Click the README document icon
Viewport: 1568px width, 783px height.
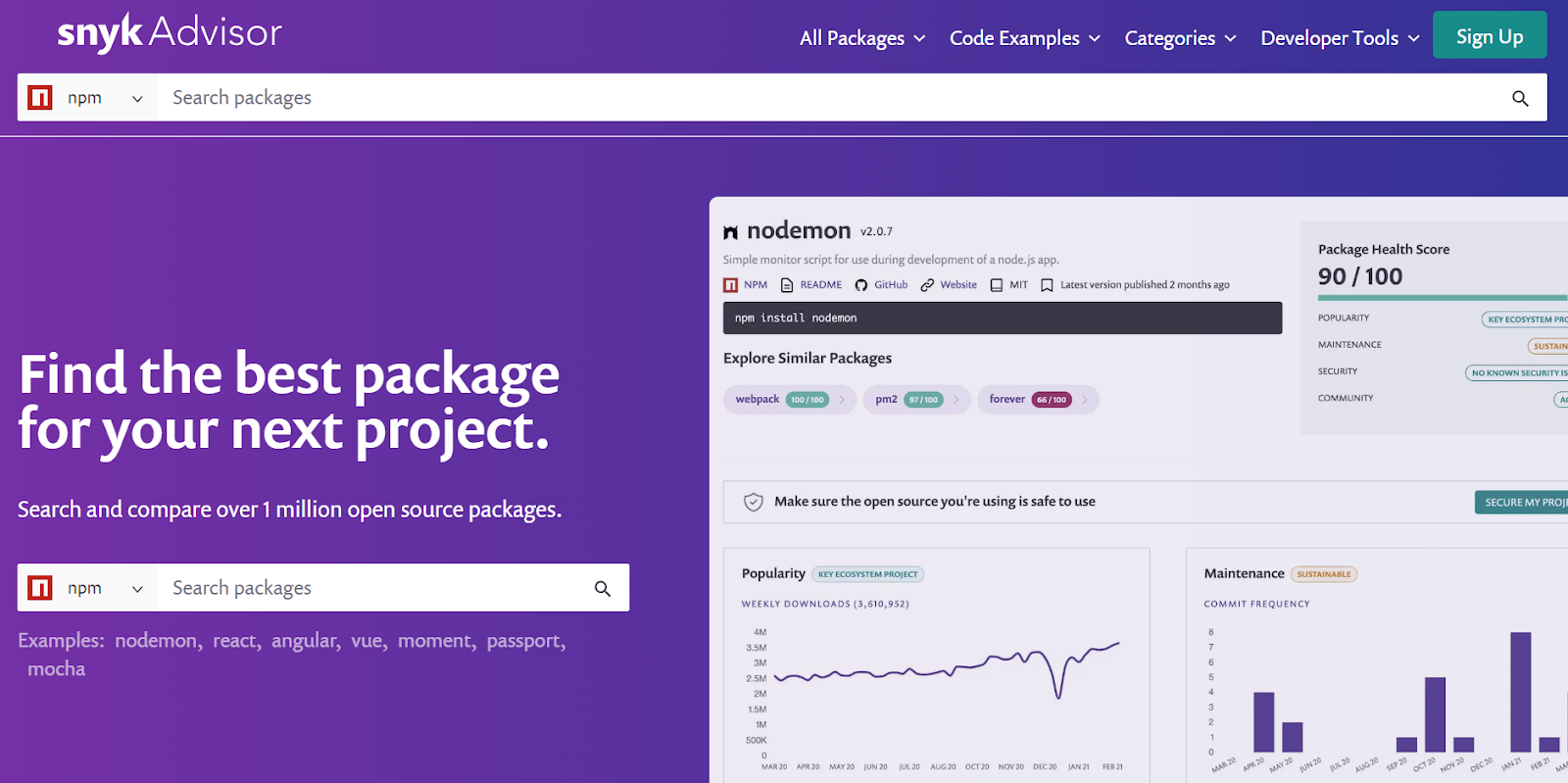[x=787, y=285]
